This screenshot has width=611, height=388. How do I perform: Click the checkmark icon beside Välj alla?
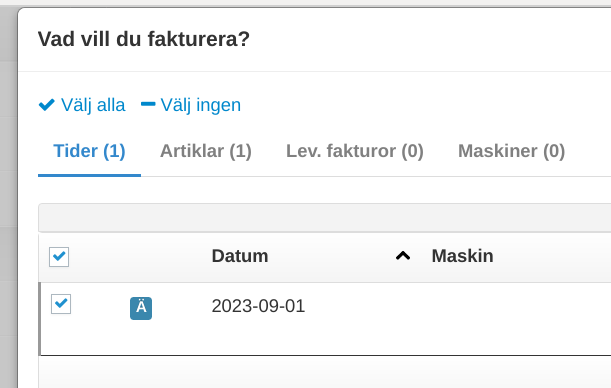point(47,104)
